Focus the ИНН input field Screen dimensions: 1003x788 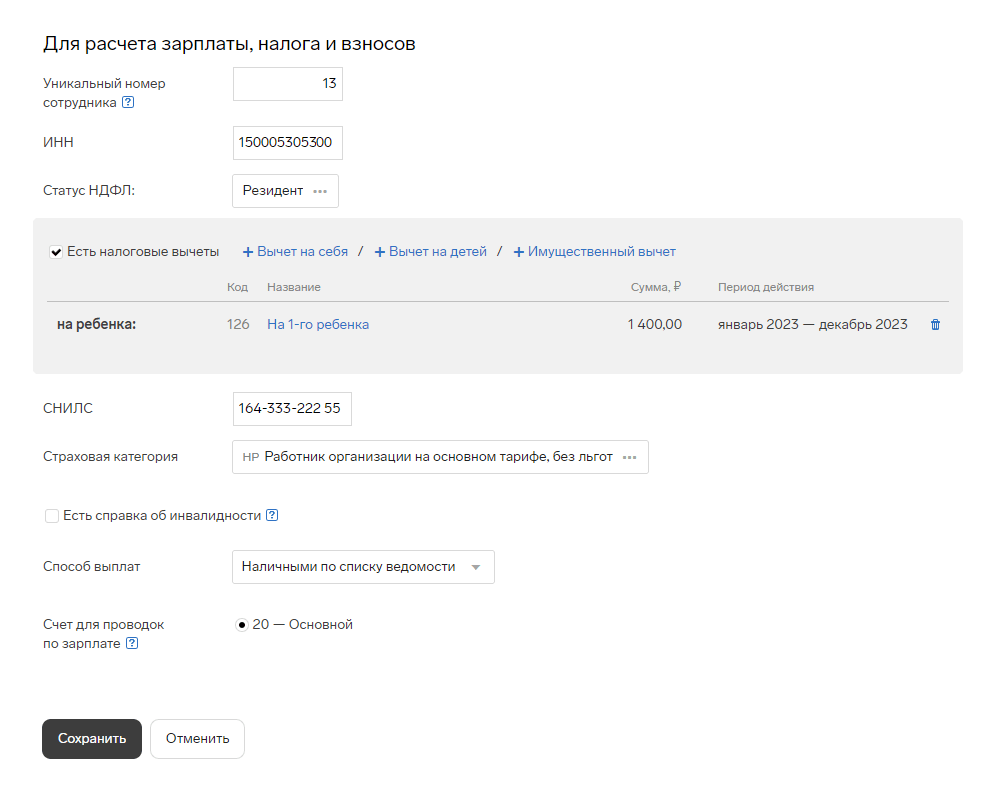tap(288, 143)
